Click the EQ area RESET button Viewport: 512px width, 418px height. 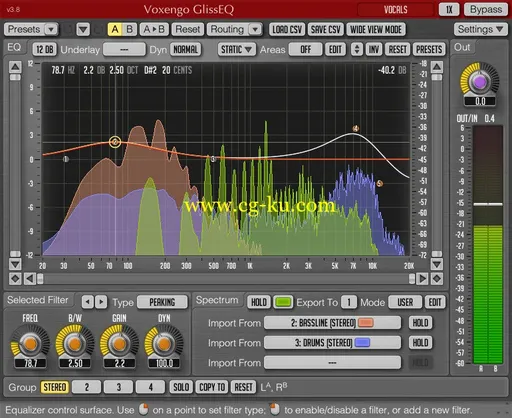(x=397, y=50)
